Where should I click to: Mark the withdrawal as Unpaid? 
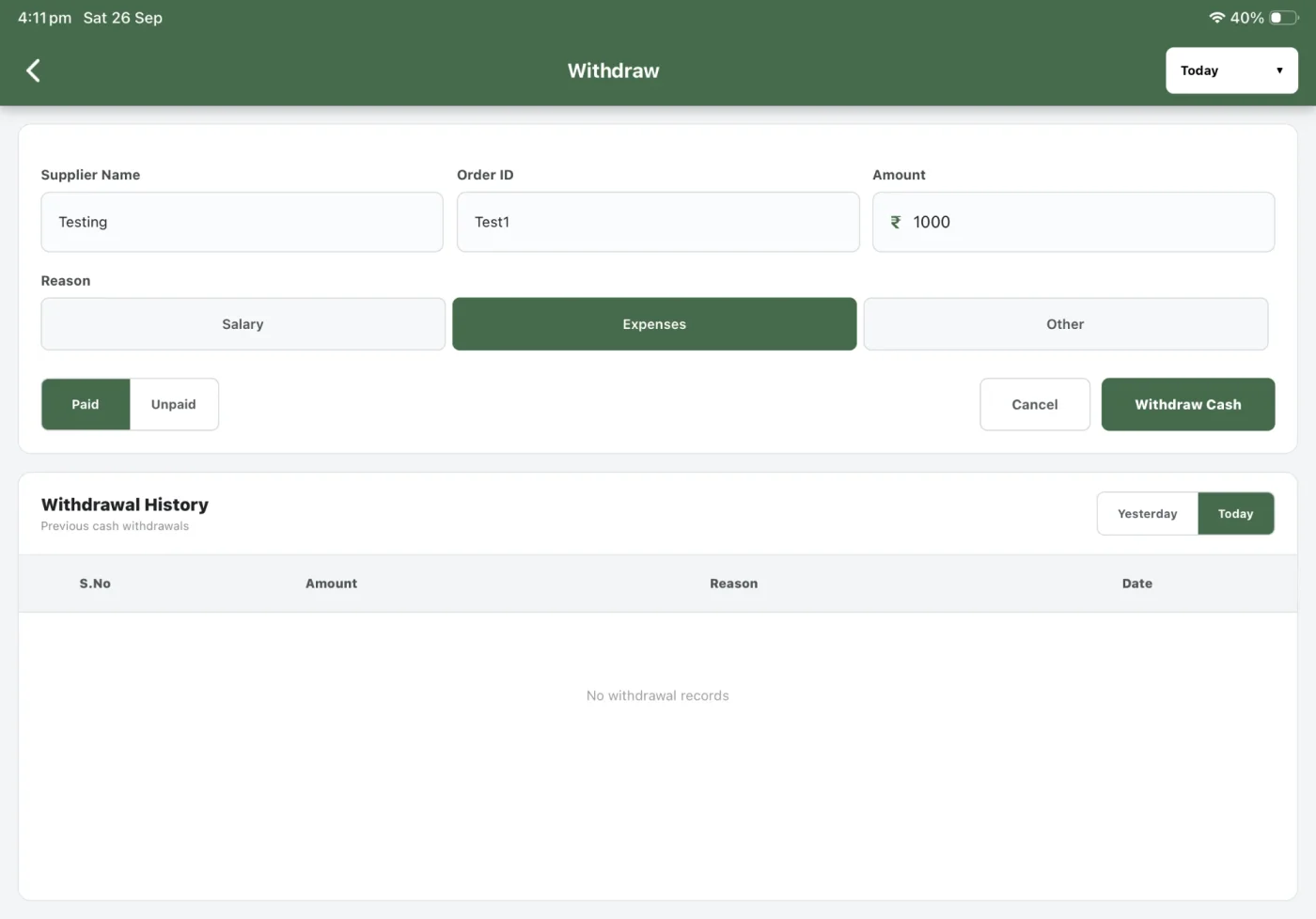pos(174,404)
